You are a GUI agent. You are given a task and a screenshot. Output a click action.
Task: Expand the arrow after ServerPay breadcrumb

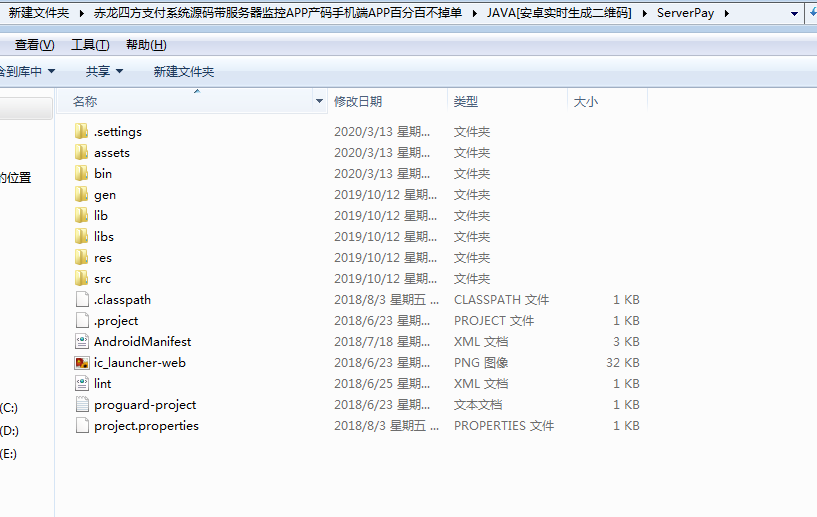pyautogui.click(x=726, y=13)
